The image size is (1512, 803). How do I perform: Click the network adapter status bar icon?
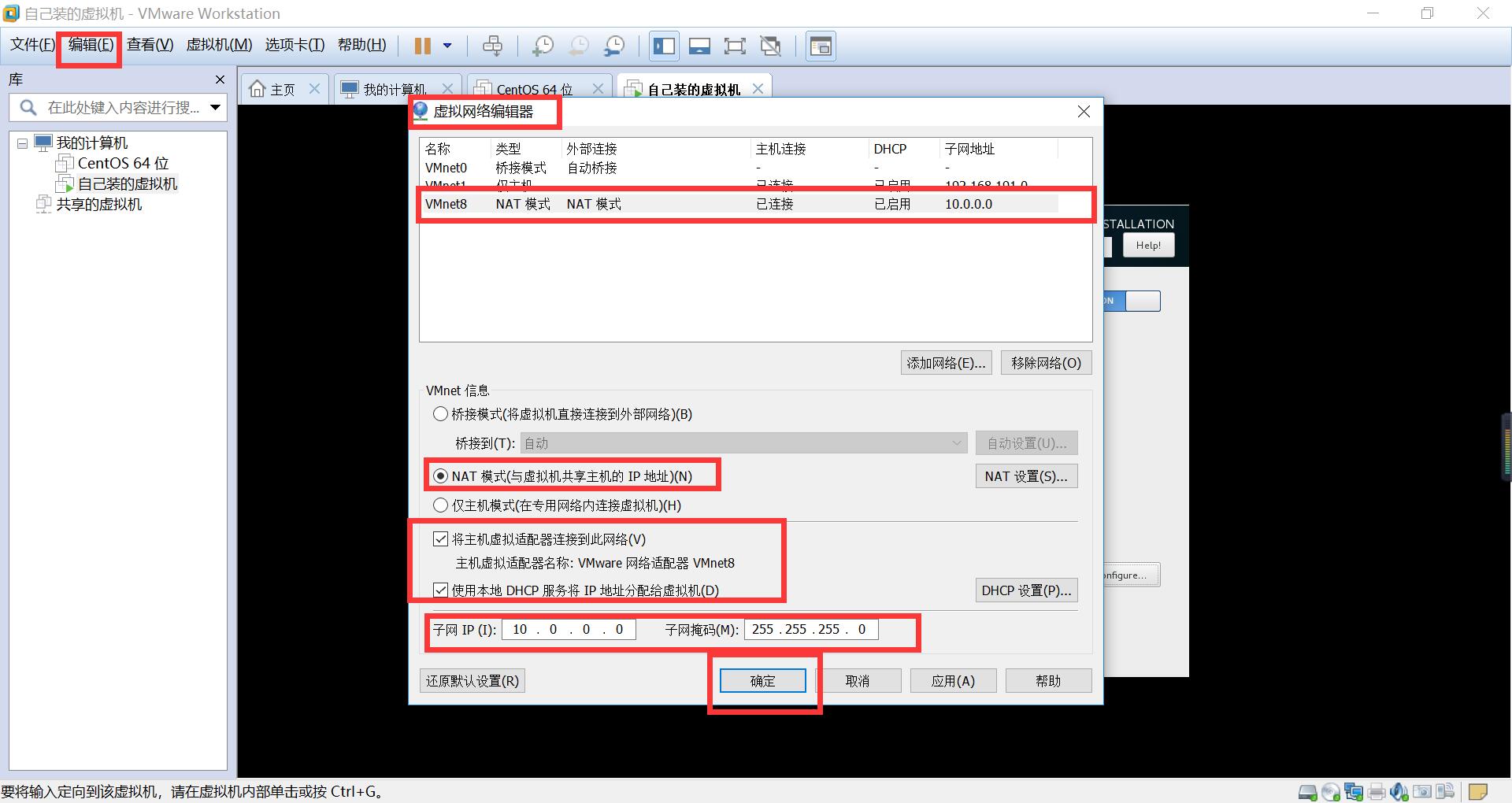1354,792
